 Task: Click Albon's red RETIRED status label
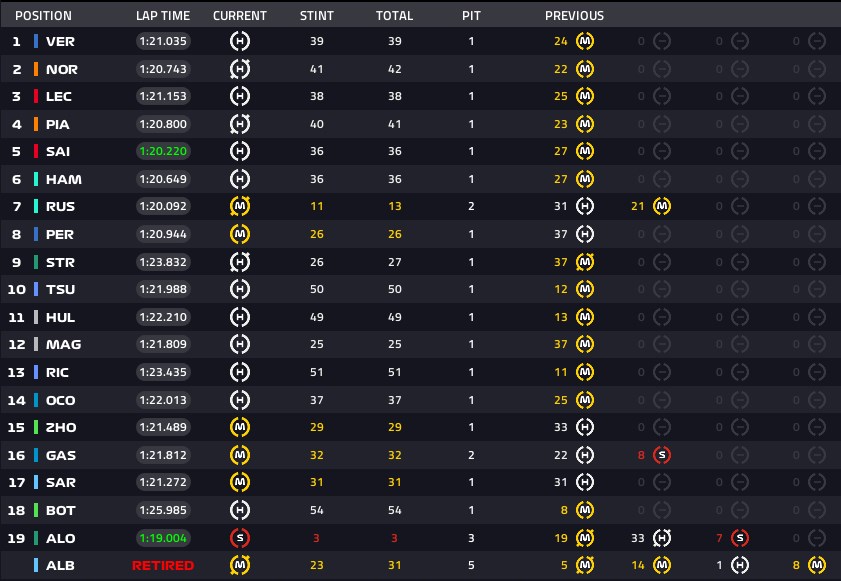163,565
